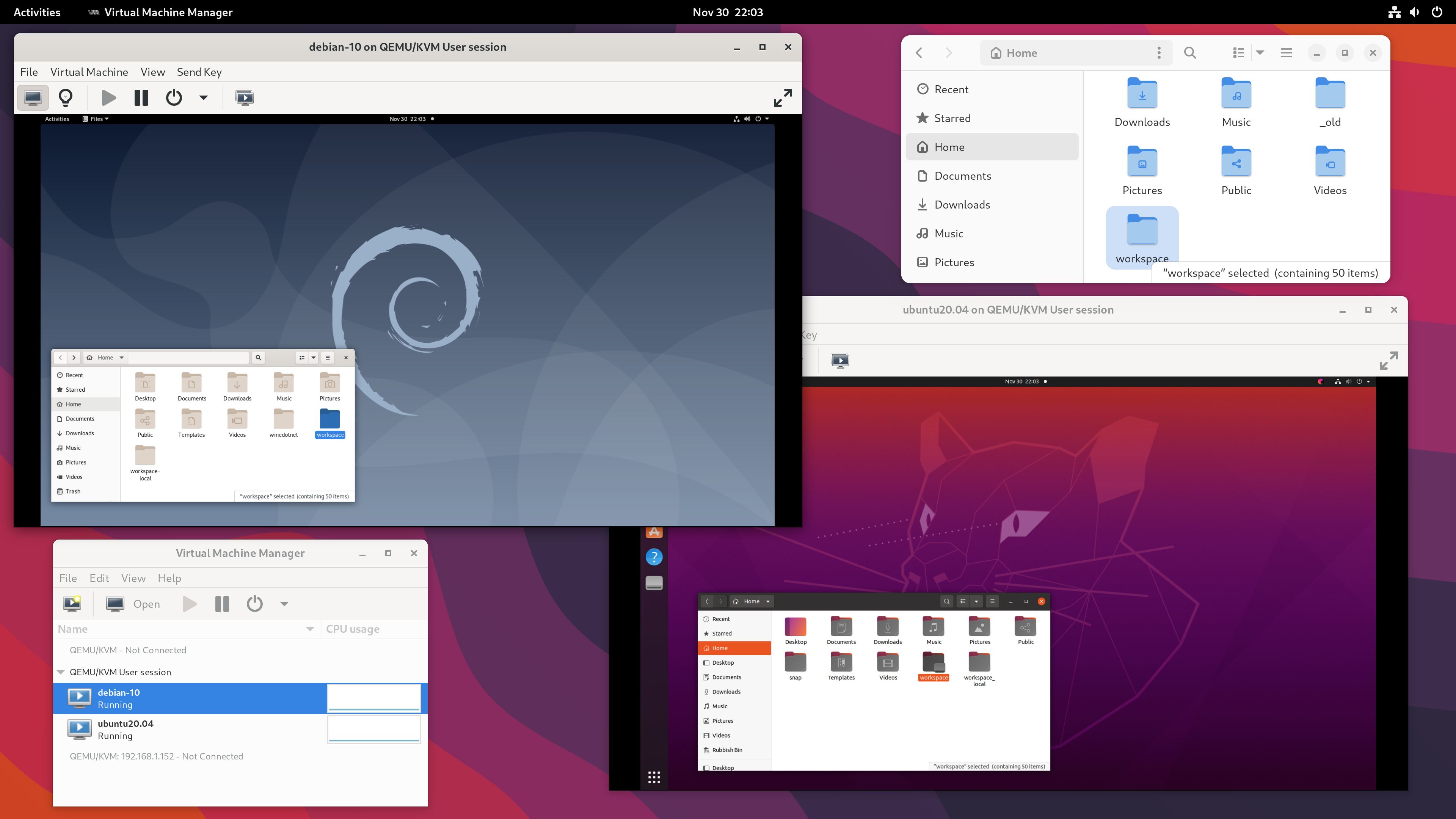
Task: Open Send Key menu
Action: (199, 72)
